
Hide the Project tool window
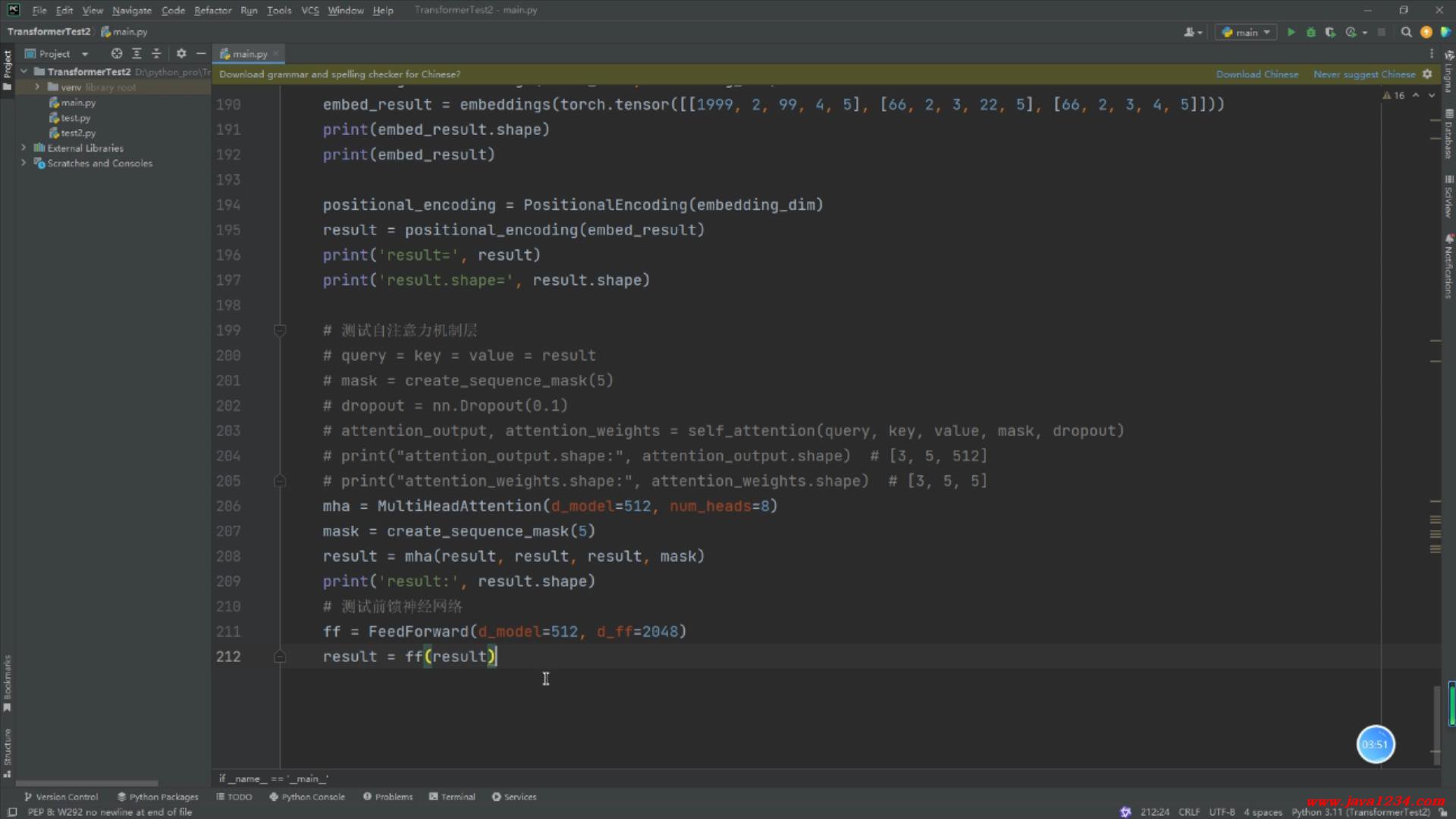coord(201,54)
